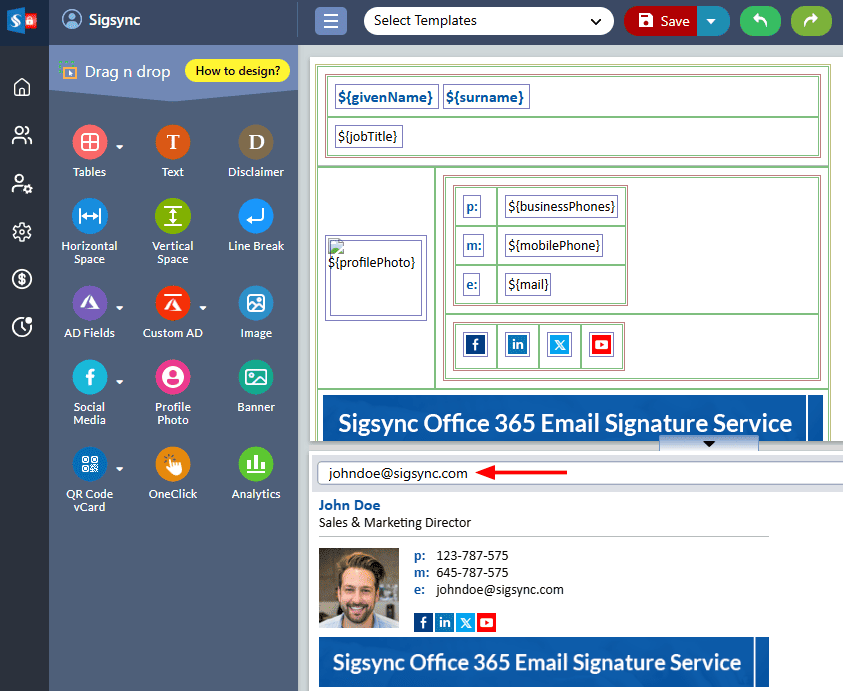Open the Select Templates dropdown
Screen dimensions: 843x691
488,21
